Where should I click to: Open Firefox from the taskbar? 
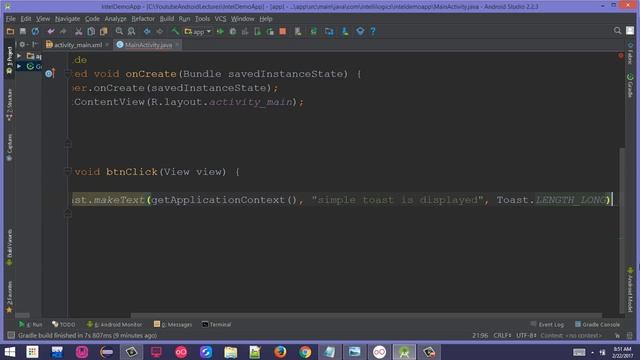(280, 352)
